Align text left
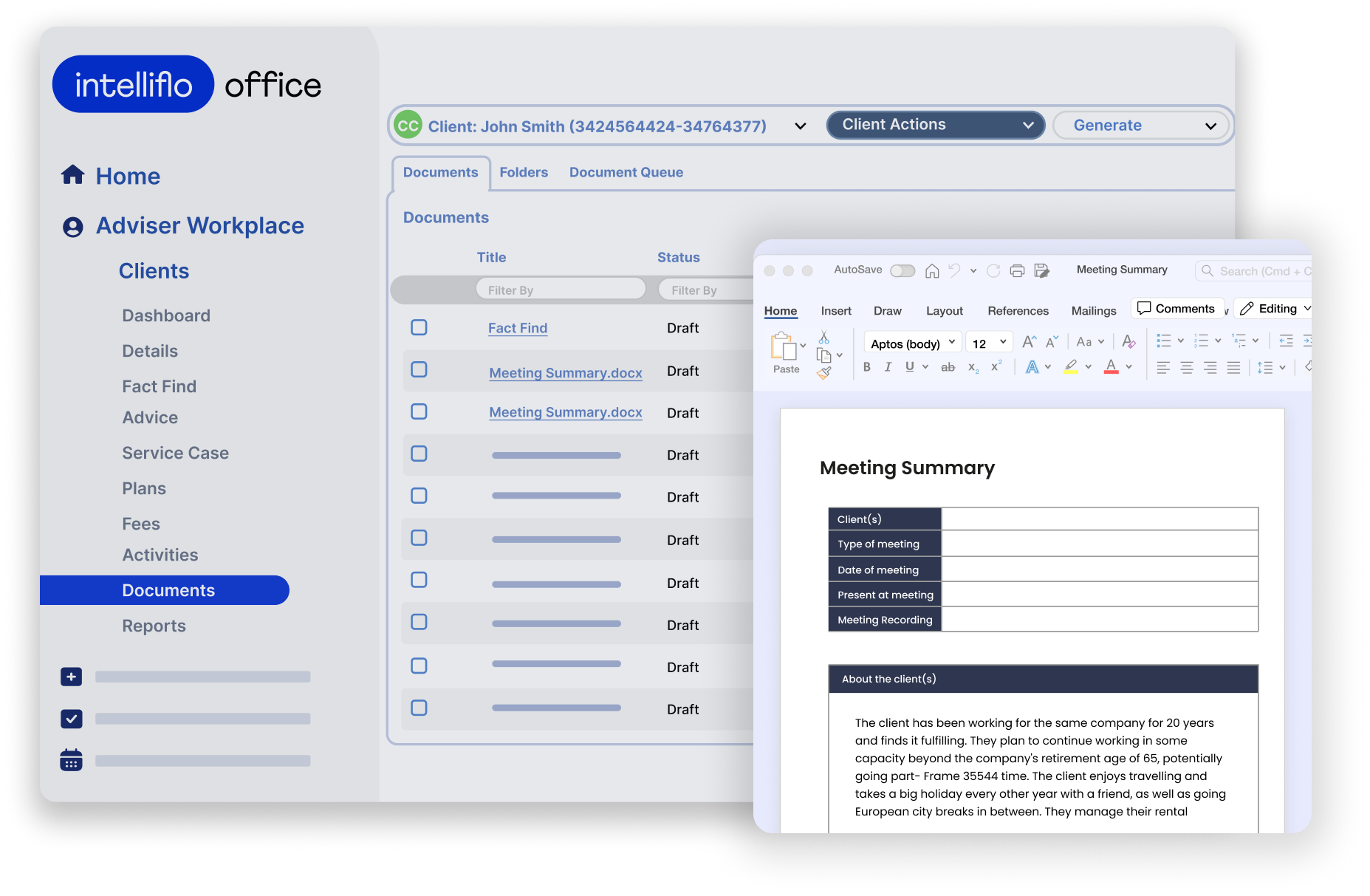This screenshot has height=896, width=1370. tap(1162, 367)
